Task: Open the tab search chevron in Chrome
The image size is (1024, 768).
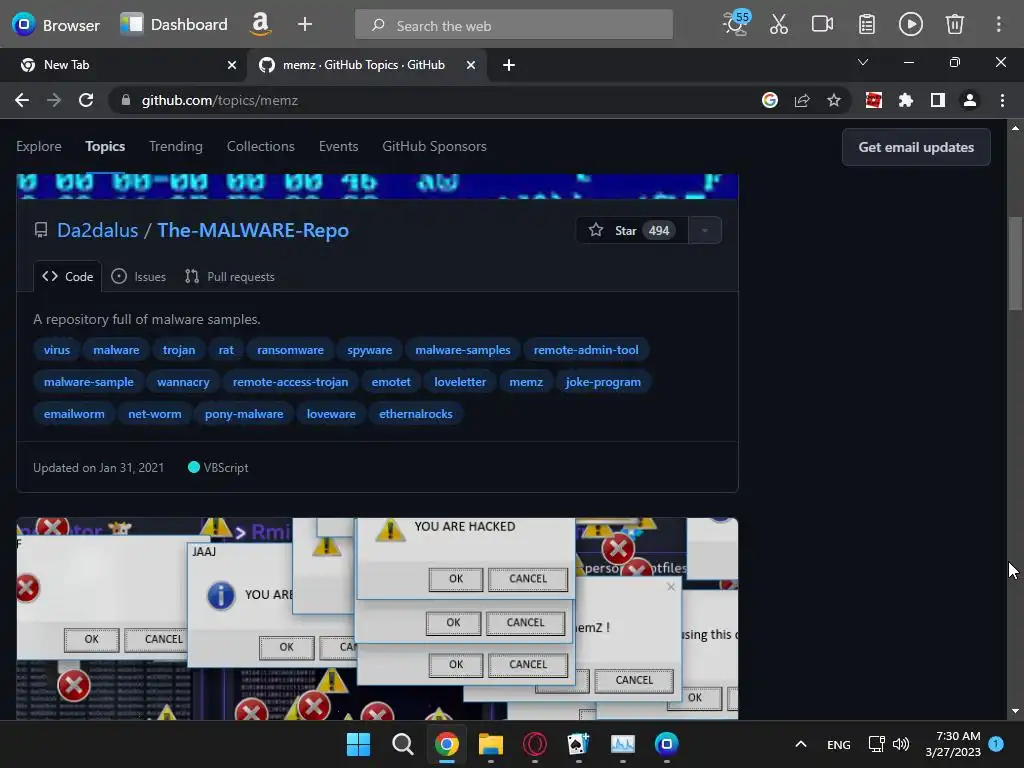Action: 863,62
